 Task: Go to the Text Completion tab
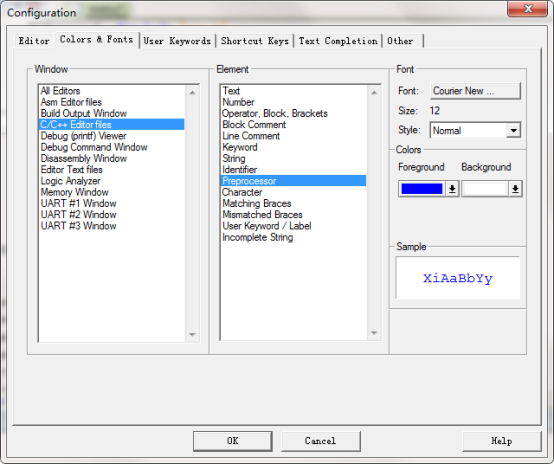coord(338,41)
